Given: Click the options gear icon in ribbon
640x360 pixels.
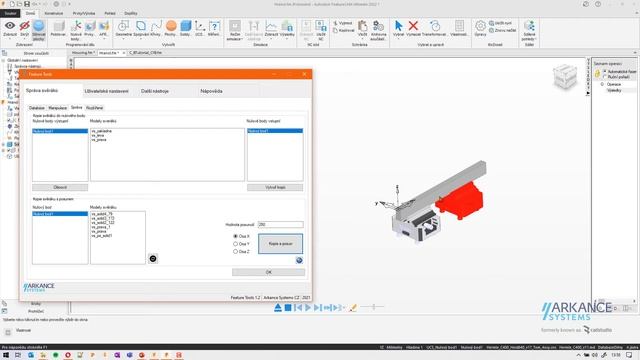Looking at the screenshot, I should pos(480,26).
